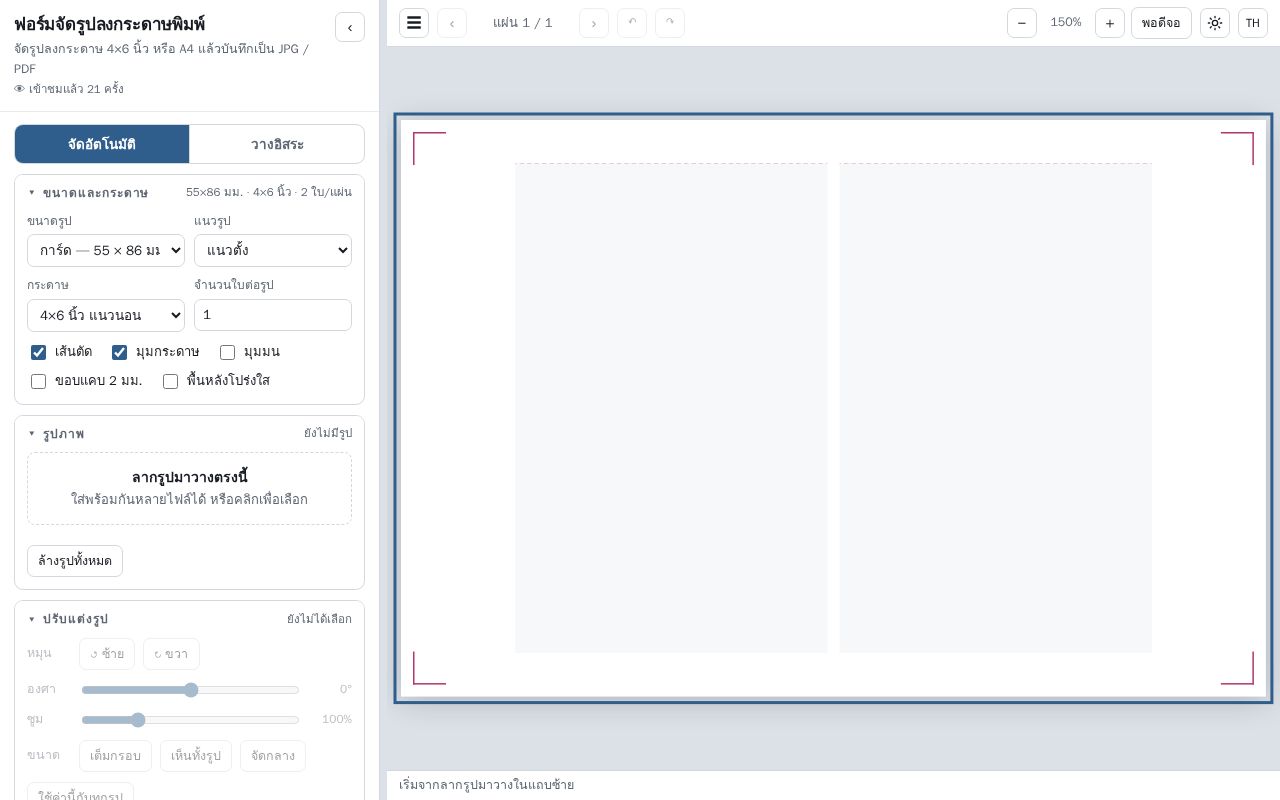Switch language with the TH button
This screenshot has width=1280, height=800.
tap(1253, 23)
